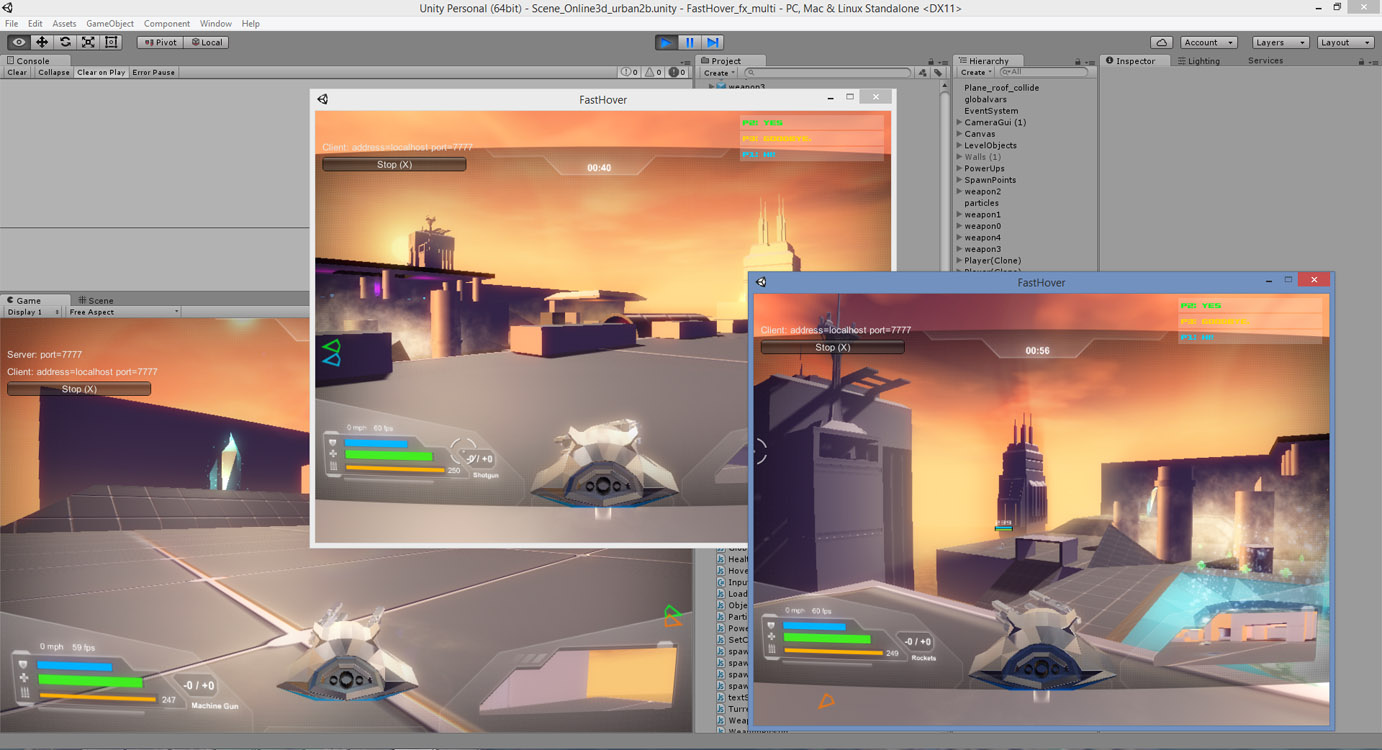Select the Hand (view) tool
Image resolution: width=1382 pixels, height=750 pixels.
pyautogui.click(x=19, y=42)
